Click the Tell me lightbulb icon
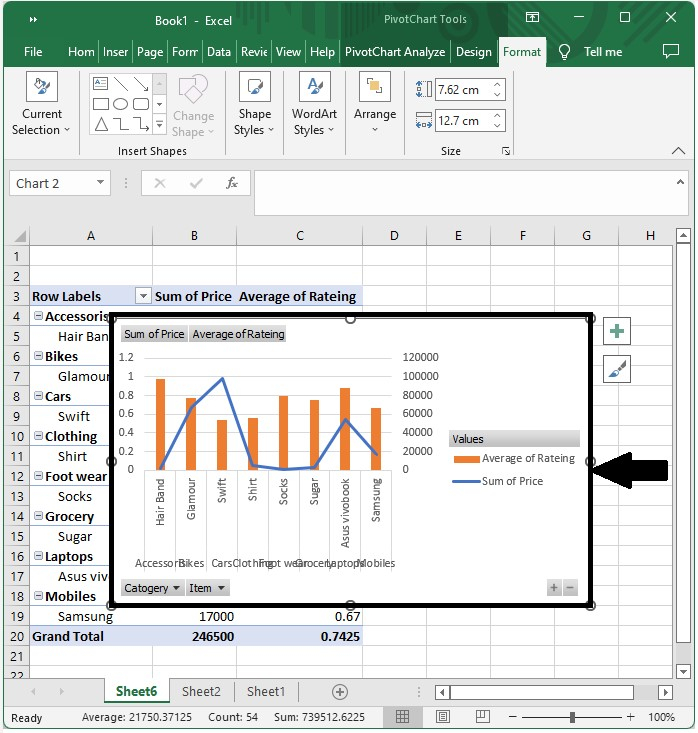This screenshot has width=698, height=733. click(564, 52)
